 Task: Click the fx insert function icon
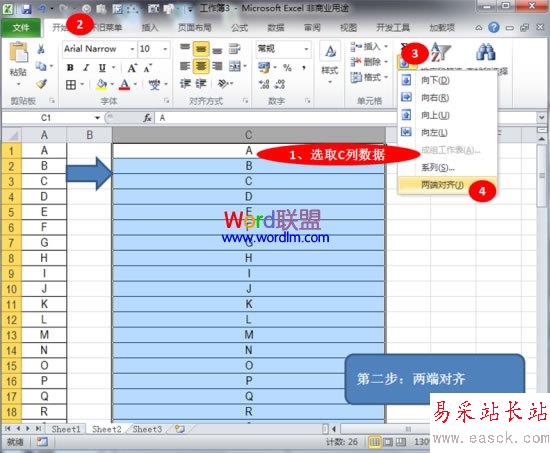point(148,118)
